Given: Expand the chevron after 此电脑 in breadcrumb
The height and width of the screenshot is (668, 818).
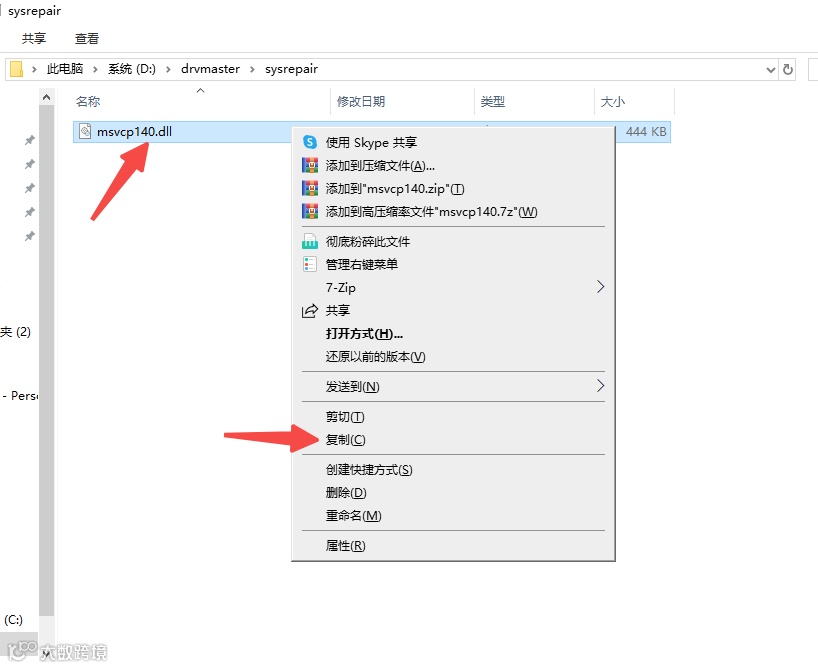Looking at the screenshot, I should 95,69.
